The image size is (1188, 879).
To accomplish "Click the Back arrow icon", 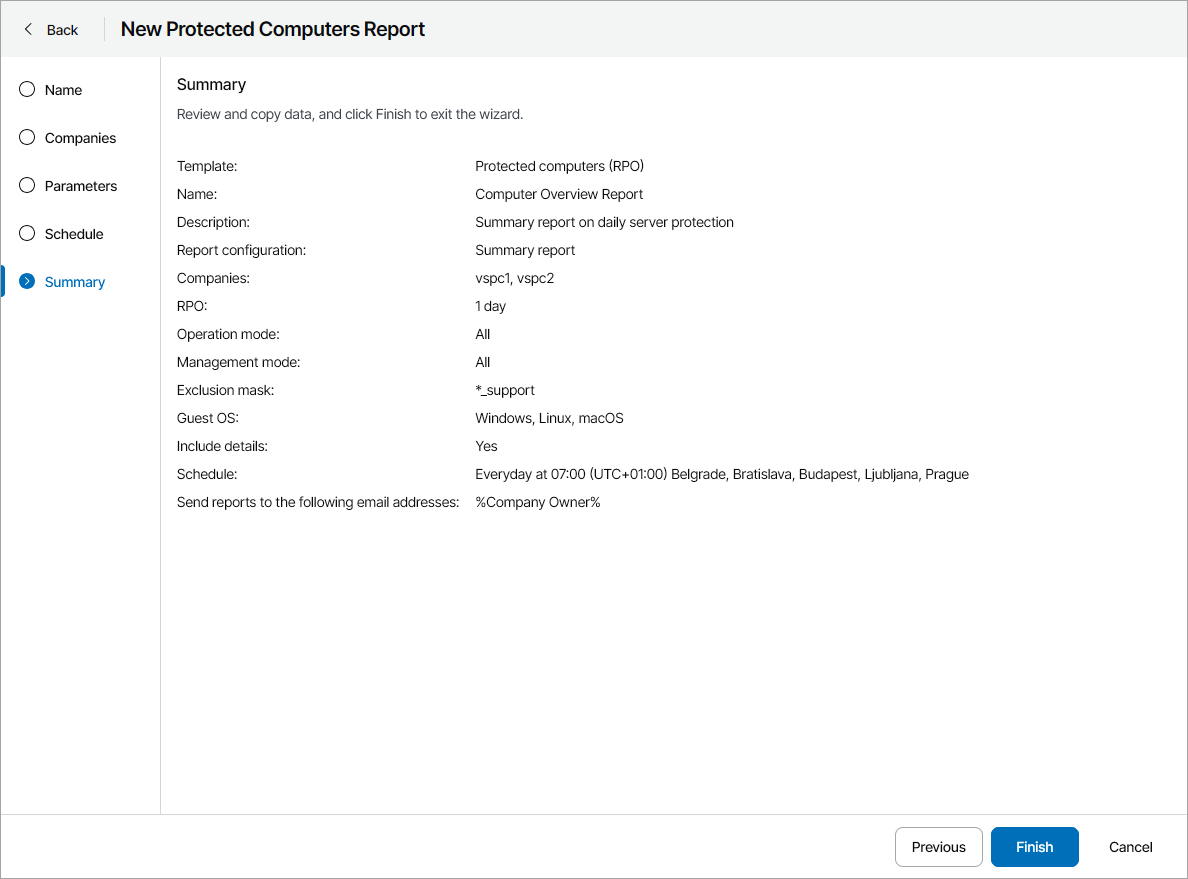I will click(x=28, y=29).
